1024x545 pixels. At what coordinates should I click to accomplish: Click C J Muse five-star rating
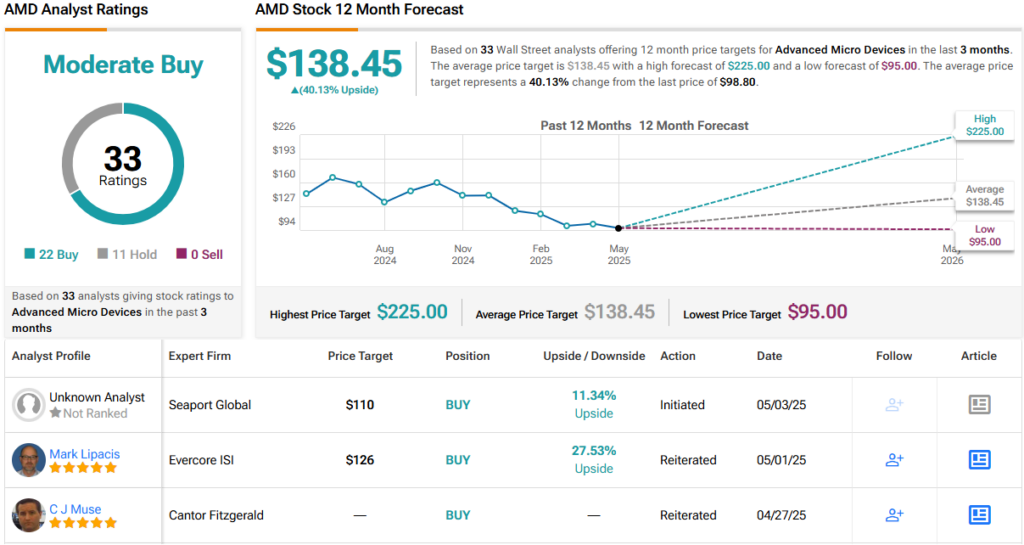coord(83,523)
